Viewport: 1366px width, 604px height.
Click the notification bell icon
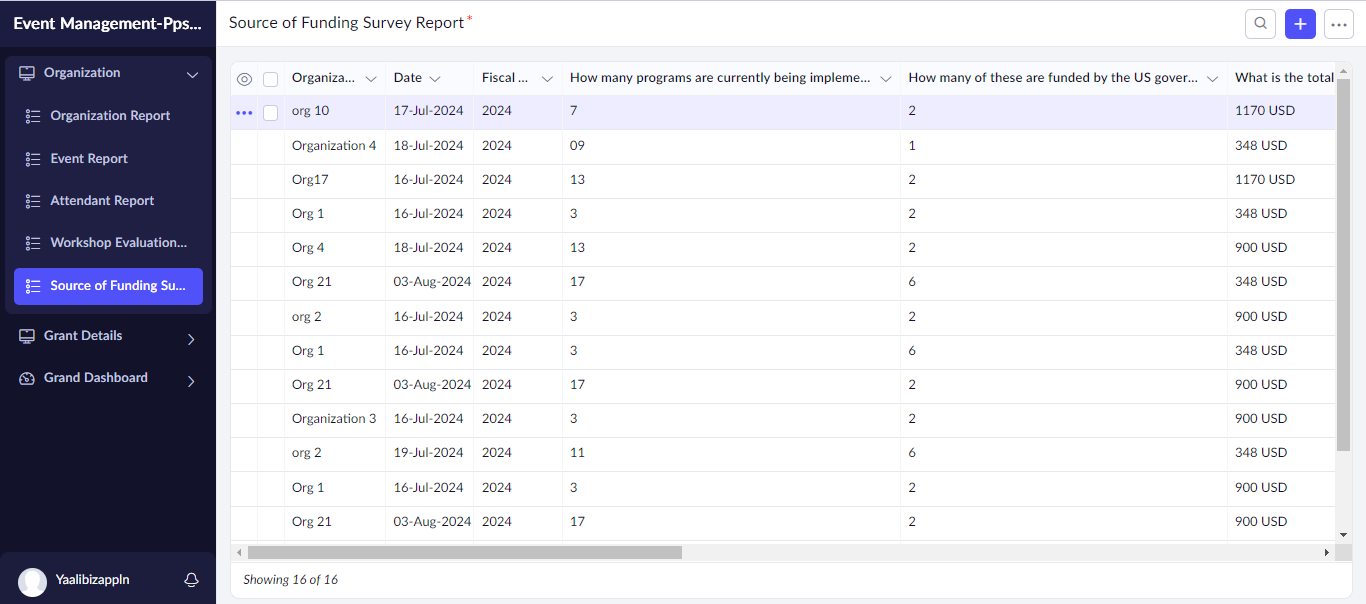(x=191, y=580)
